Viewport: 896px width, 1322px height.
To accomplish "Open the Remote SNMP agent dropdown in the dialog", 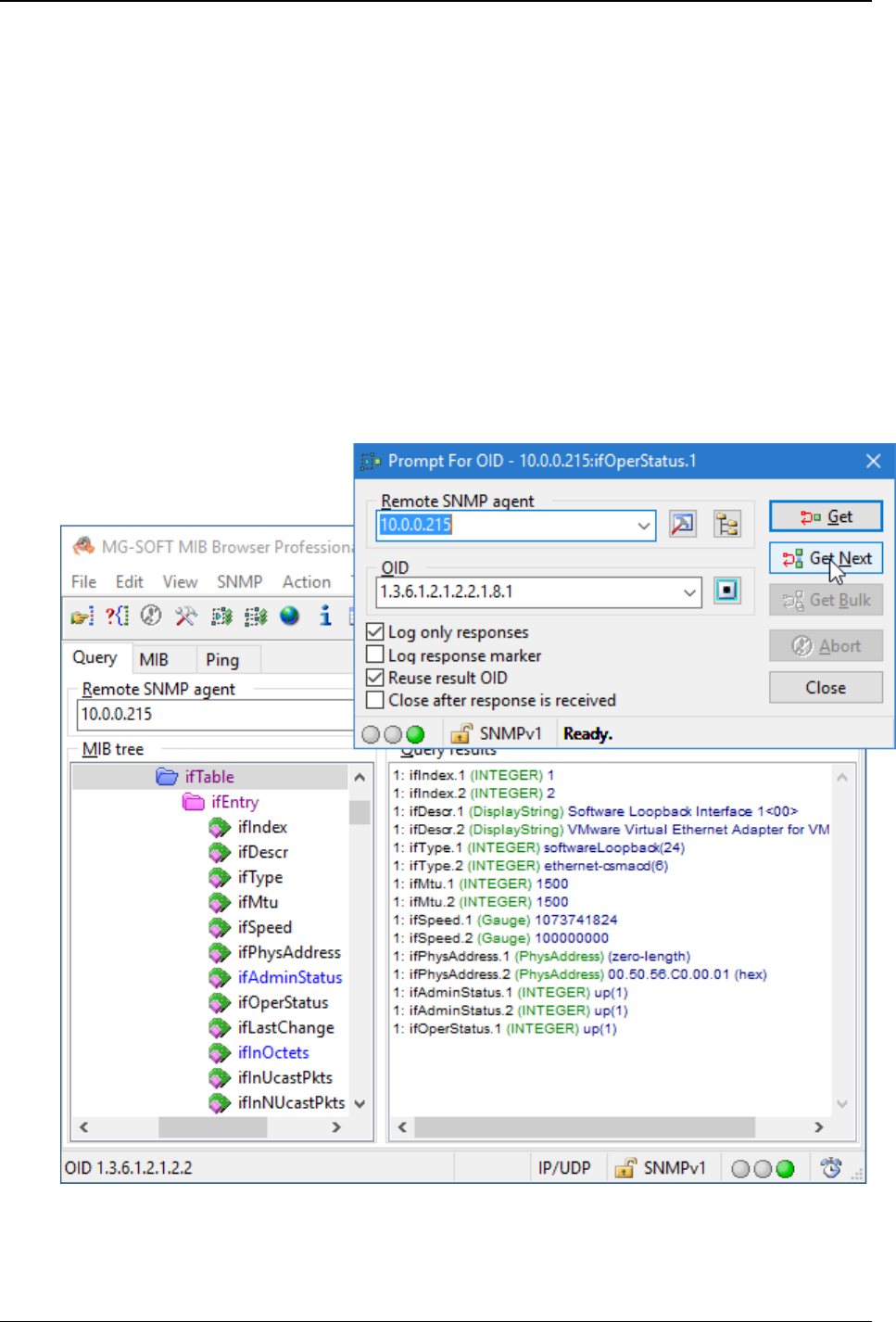I will (x=644, y=525).
